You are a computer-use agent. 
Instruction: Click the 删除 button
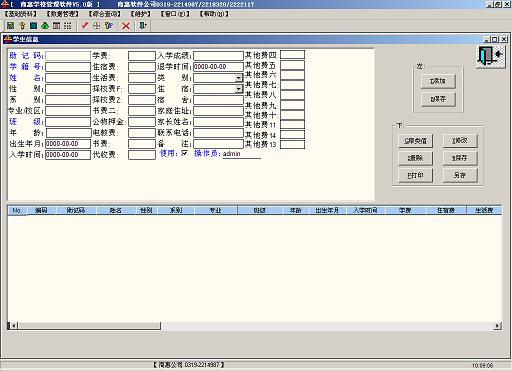tap(415, 158)
